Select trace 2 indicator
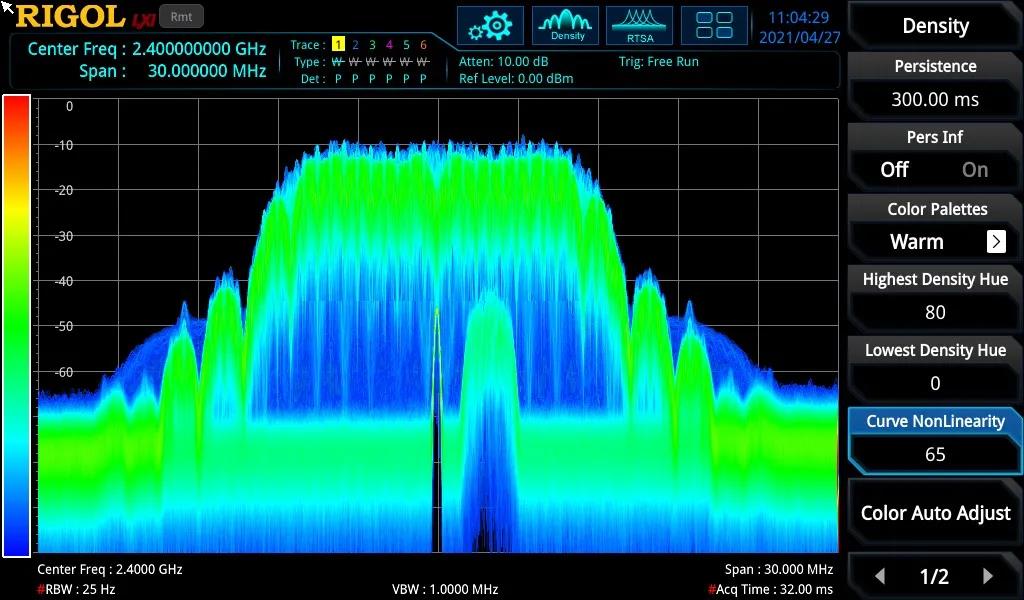This screenshot has height=600, width=1024. point(355,45)
